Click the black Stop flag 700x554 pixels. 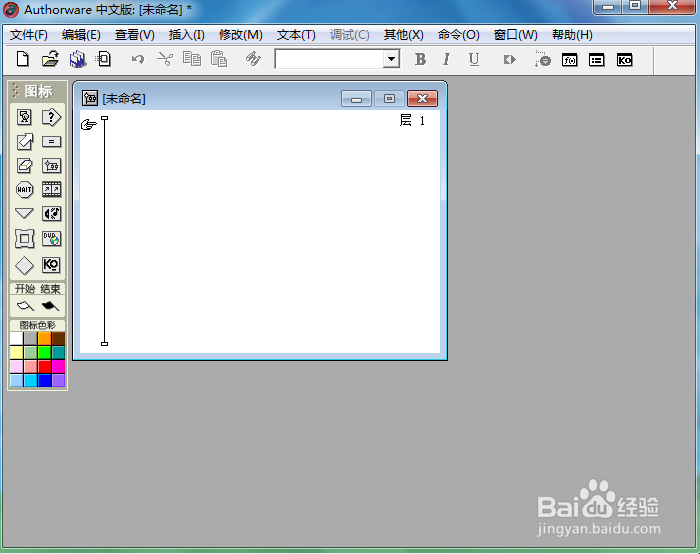[50, 306]
